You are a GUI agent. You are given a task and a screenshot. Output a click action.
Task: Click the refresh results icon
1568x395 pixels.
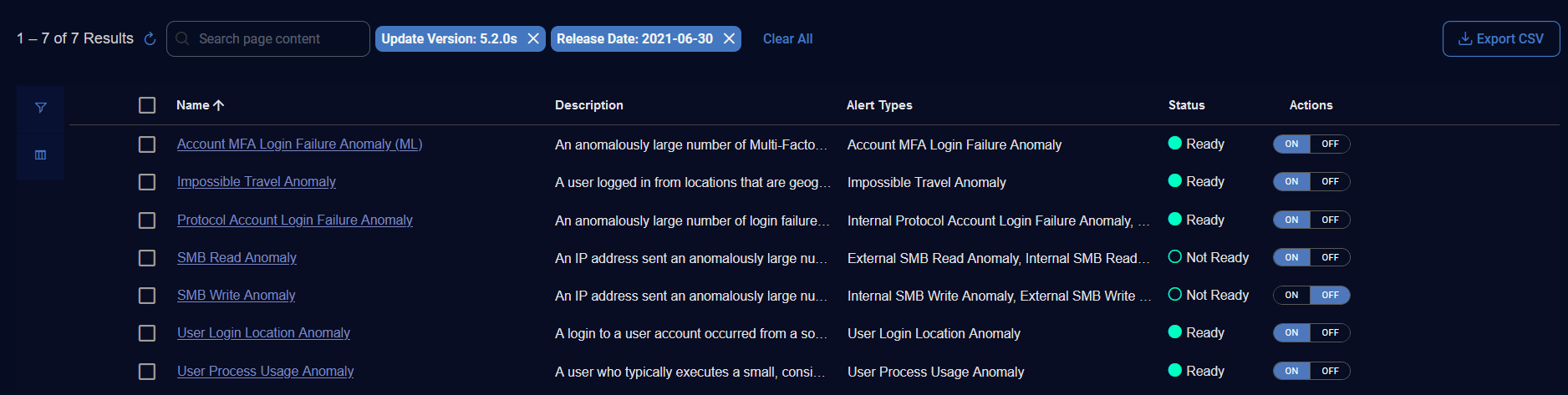[x=150, y=39]
